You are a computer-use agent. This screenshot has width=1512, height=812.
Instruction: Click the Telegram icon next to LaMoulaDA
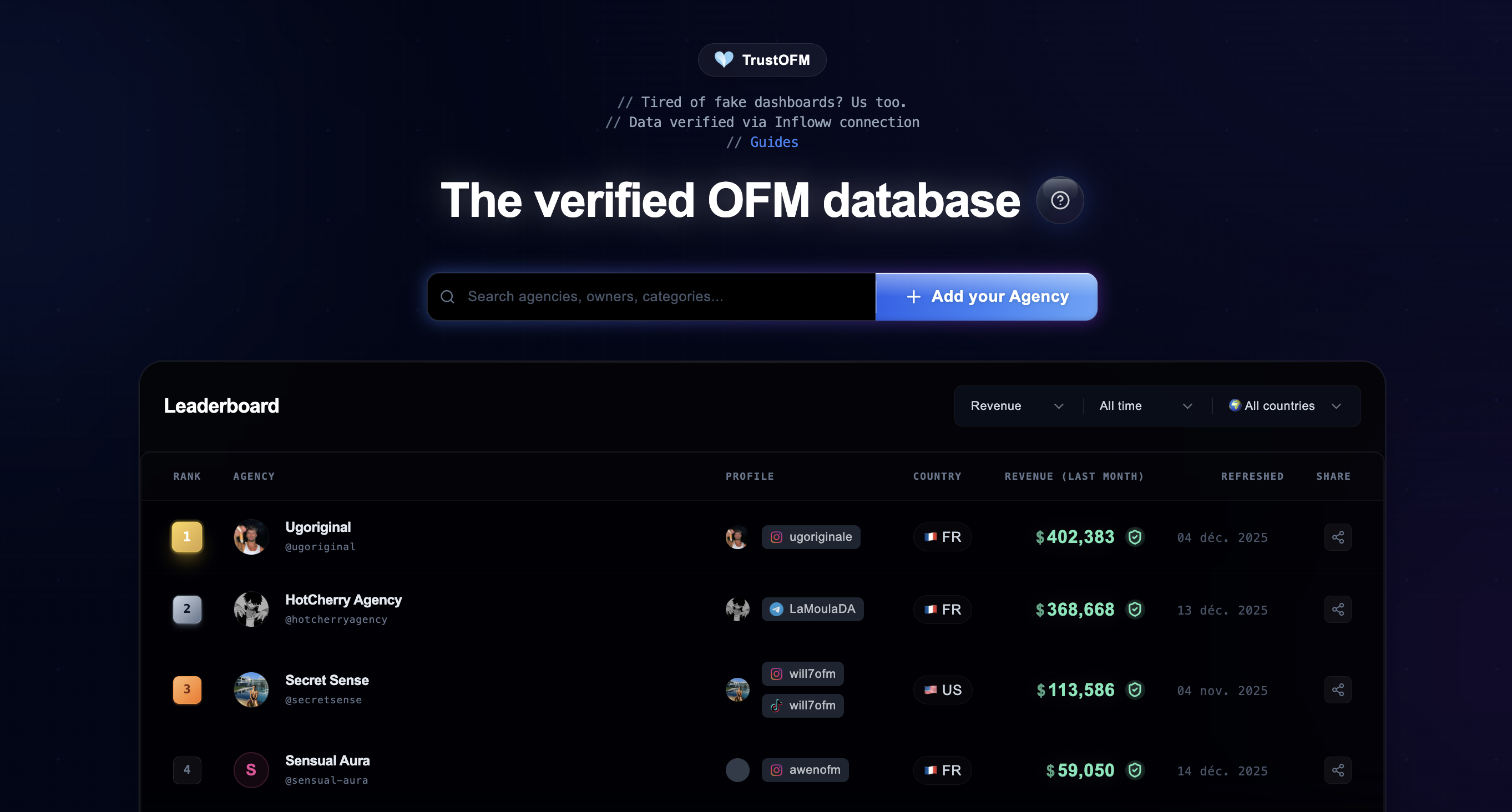coord(777,609)
